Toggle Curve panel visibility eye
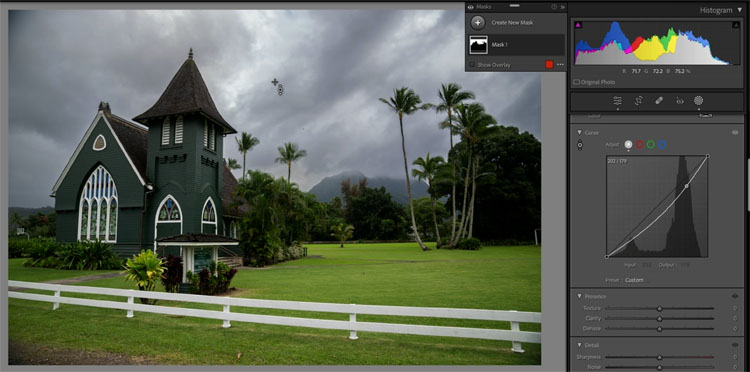Viewport: 750px width, 372px height. tap(735, 132)
